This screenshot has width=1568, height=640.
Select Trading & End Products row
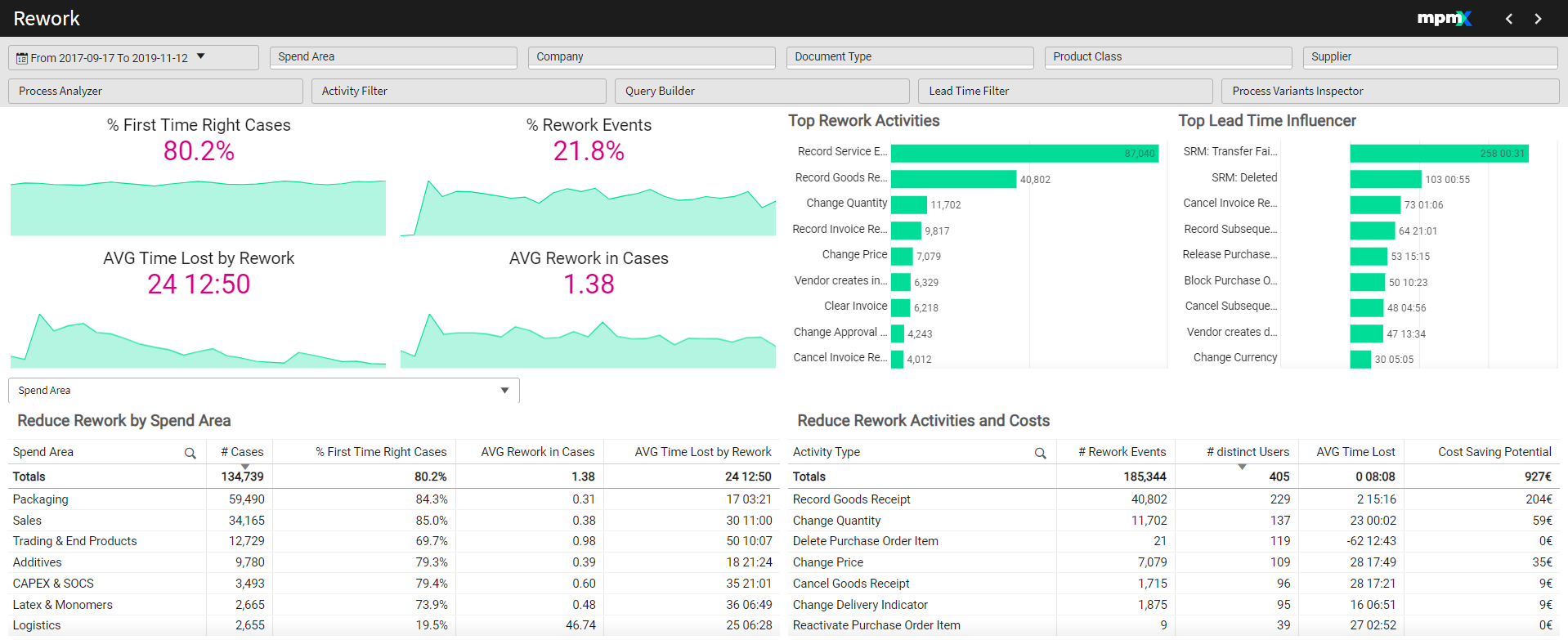392,541
